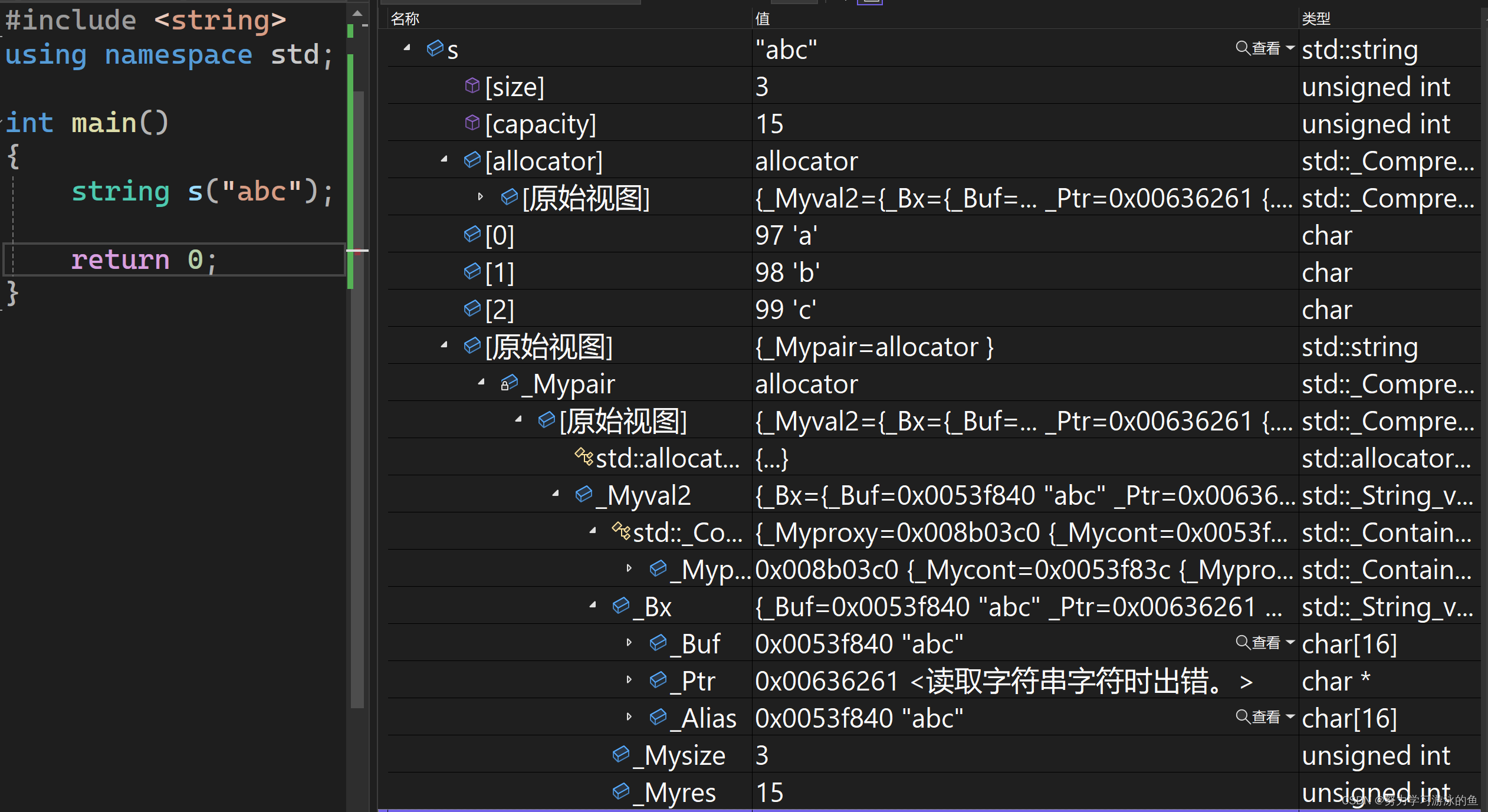This screenshot has width=1488, height=812.
Task: Click the [capacity] property icon
Action: tap(472, 123)
